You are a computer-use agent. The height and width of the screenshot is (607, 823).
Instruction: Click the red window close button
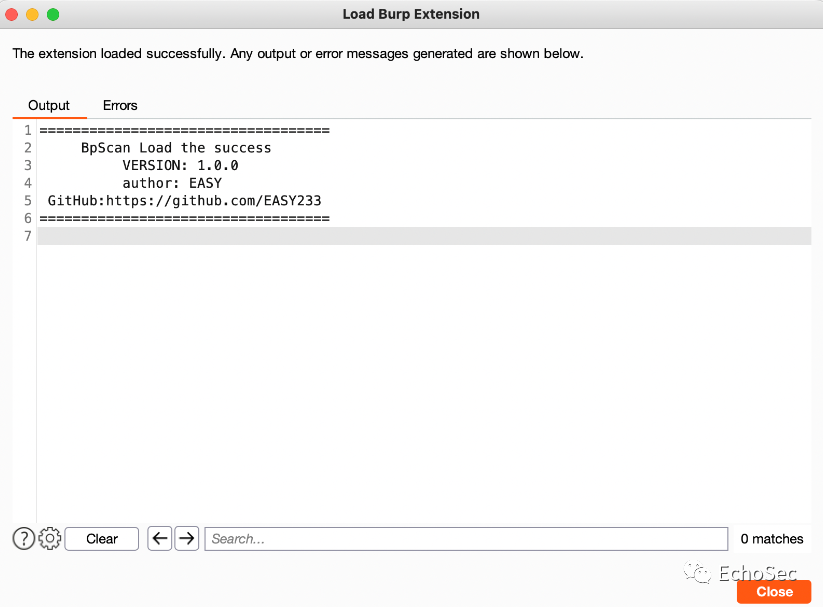pos(12,14)
